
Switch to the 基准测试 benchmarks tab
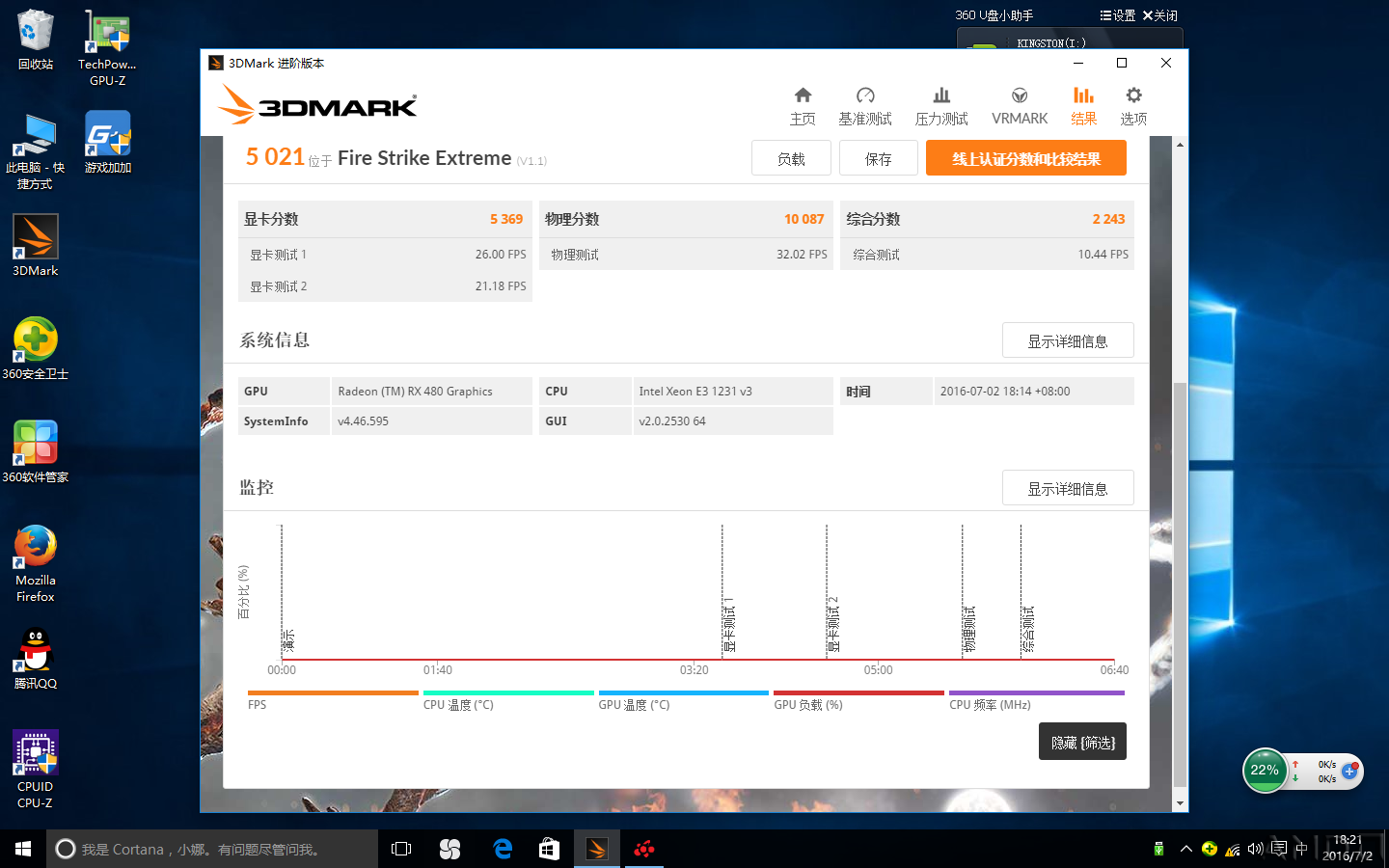tap(865, 106)
